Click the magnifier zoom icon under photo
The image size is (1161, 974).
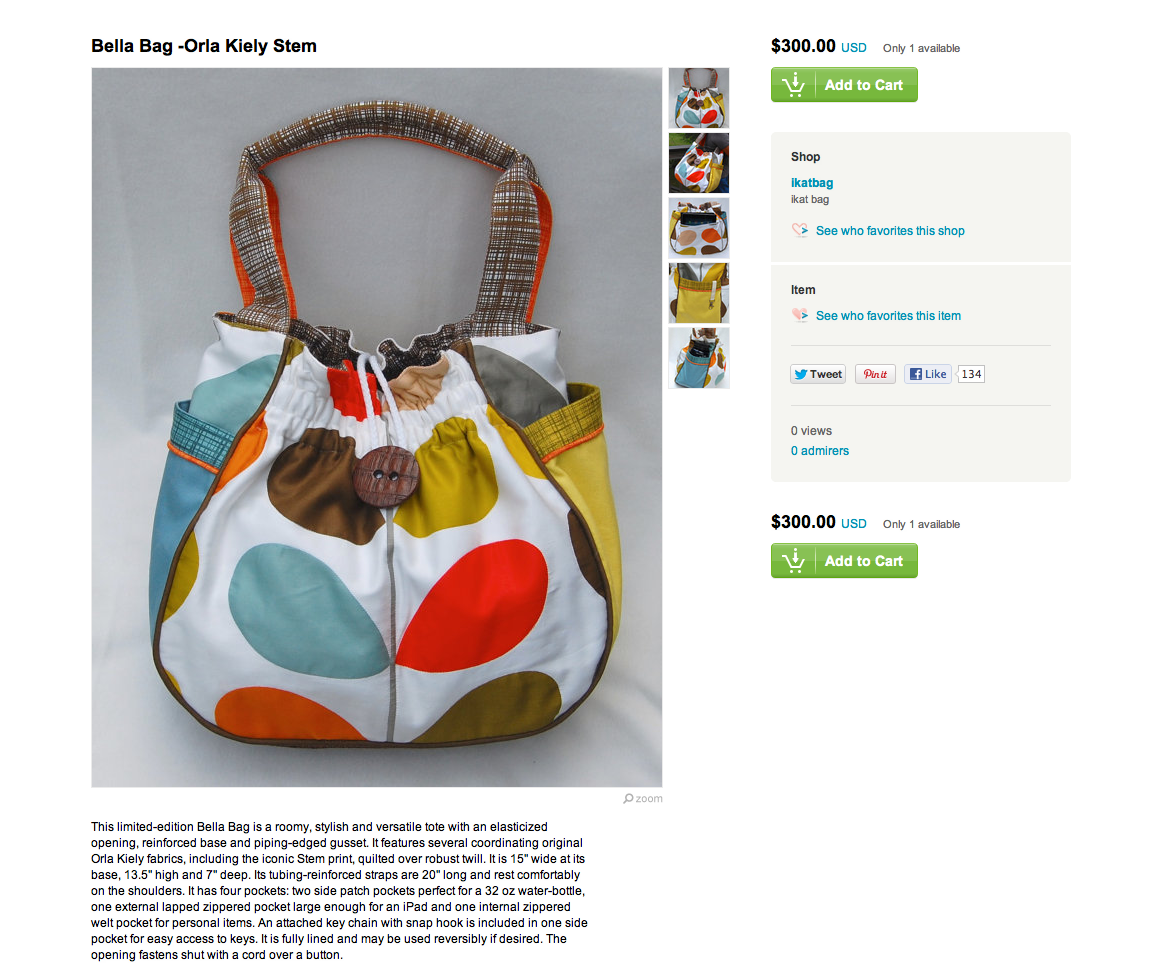point(628,798)
